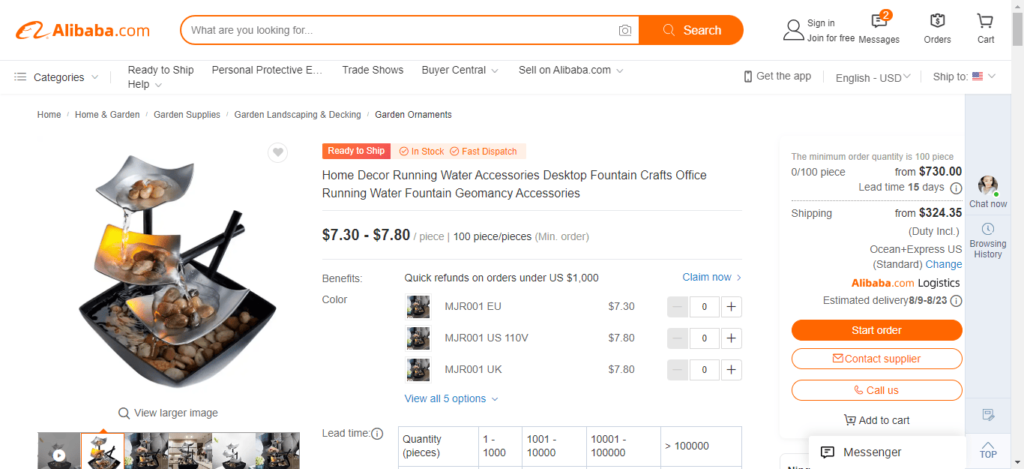Viewport: 1024px width, 469px height.
Task: Click the Start order button
Action: (876, 330)
